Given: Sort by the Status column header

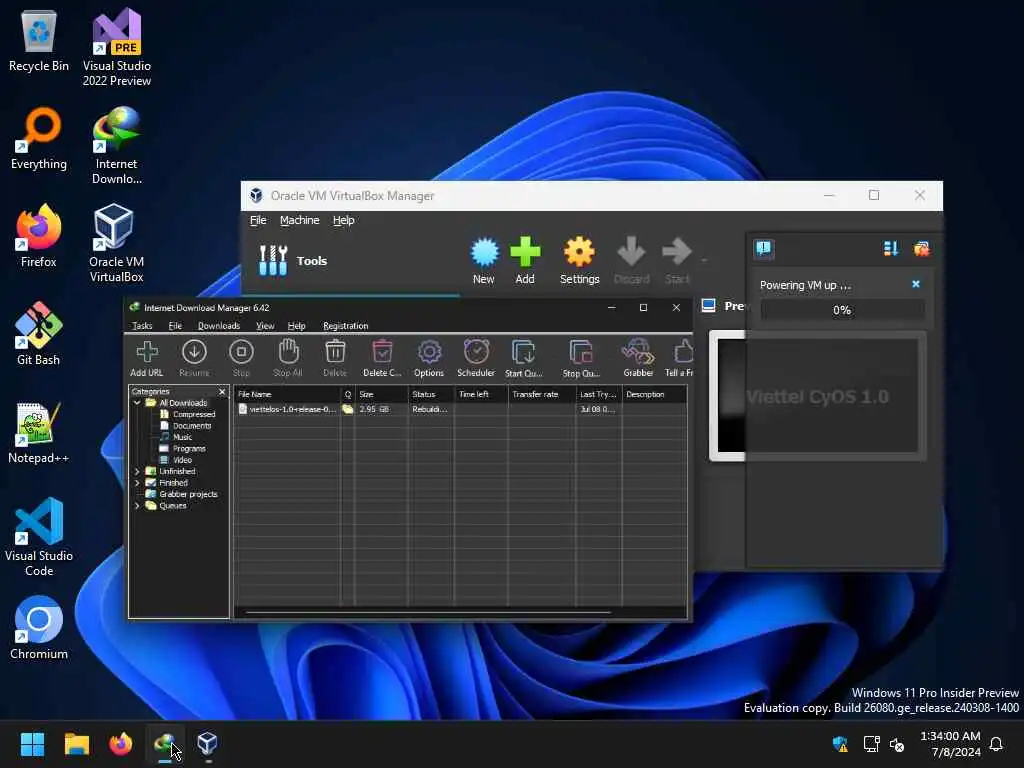Looking at the screenshot, I should pyautogui.click(x=431, y=394).
